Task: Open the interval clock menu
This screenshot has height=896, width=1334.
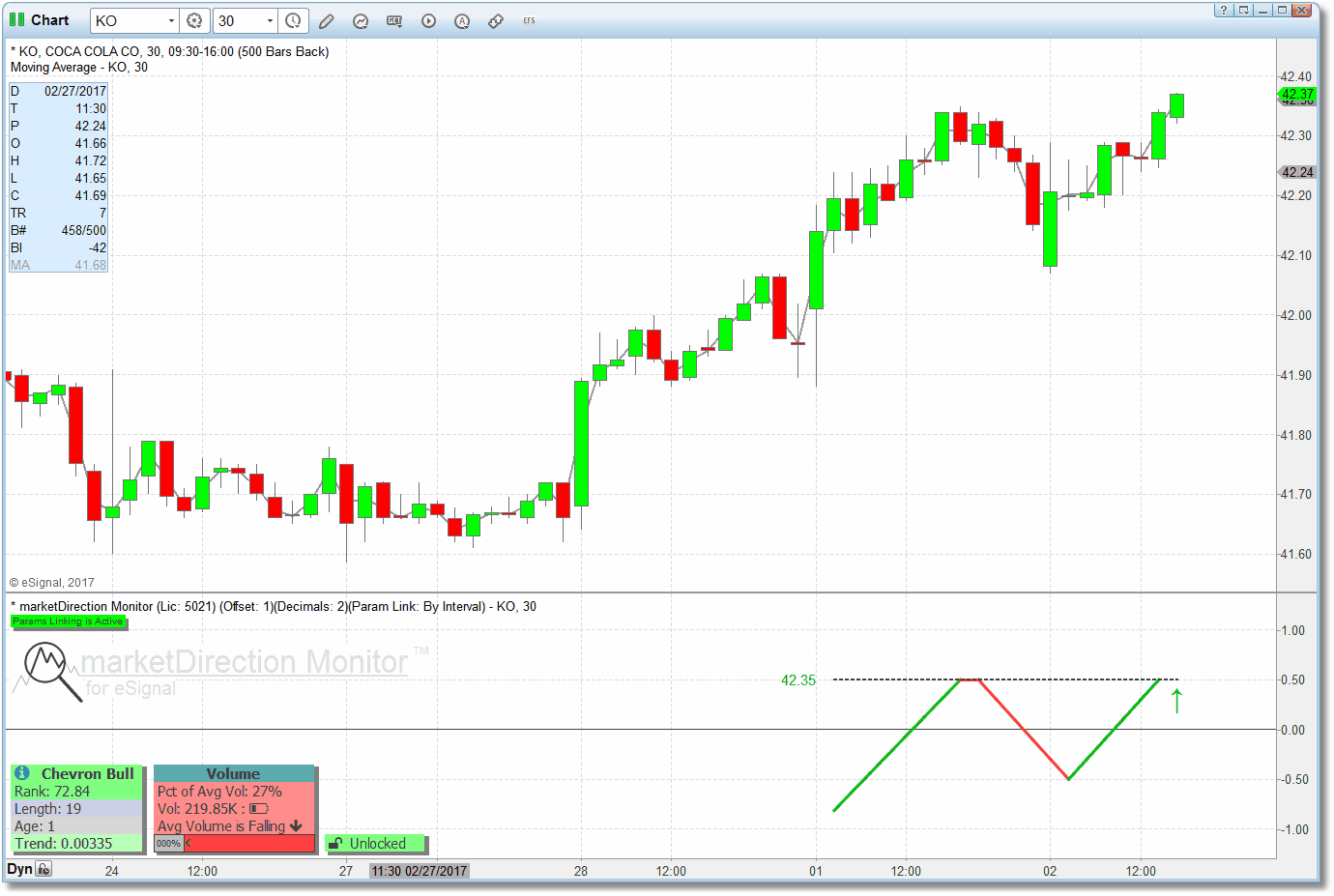Action: (x=293, y=20)
